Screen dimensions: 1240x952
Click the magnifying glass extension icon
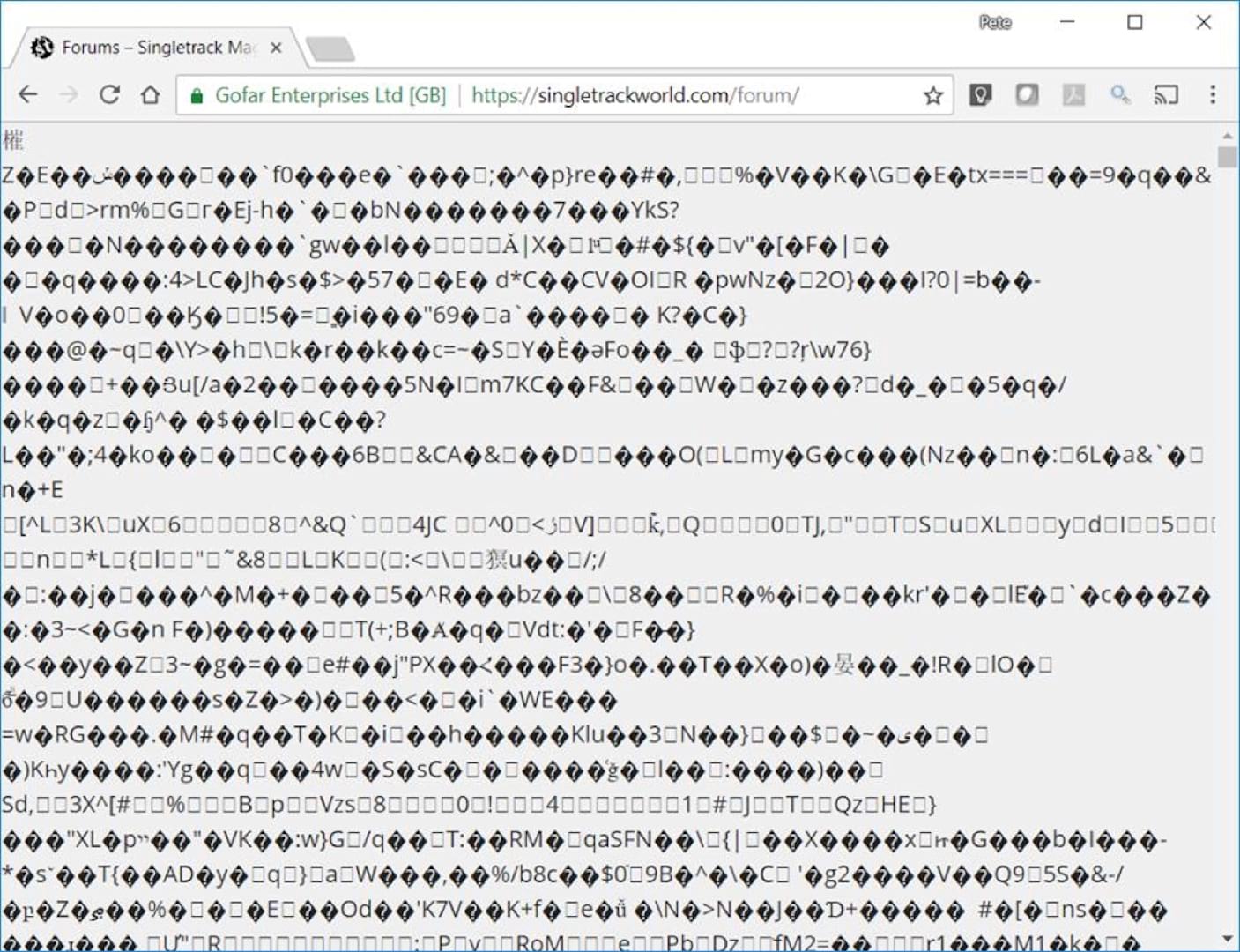(x=1120, y=94)
